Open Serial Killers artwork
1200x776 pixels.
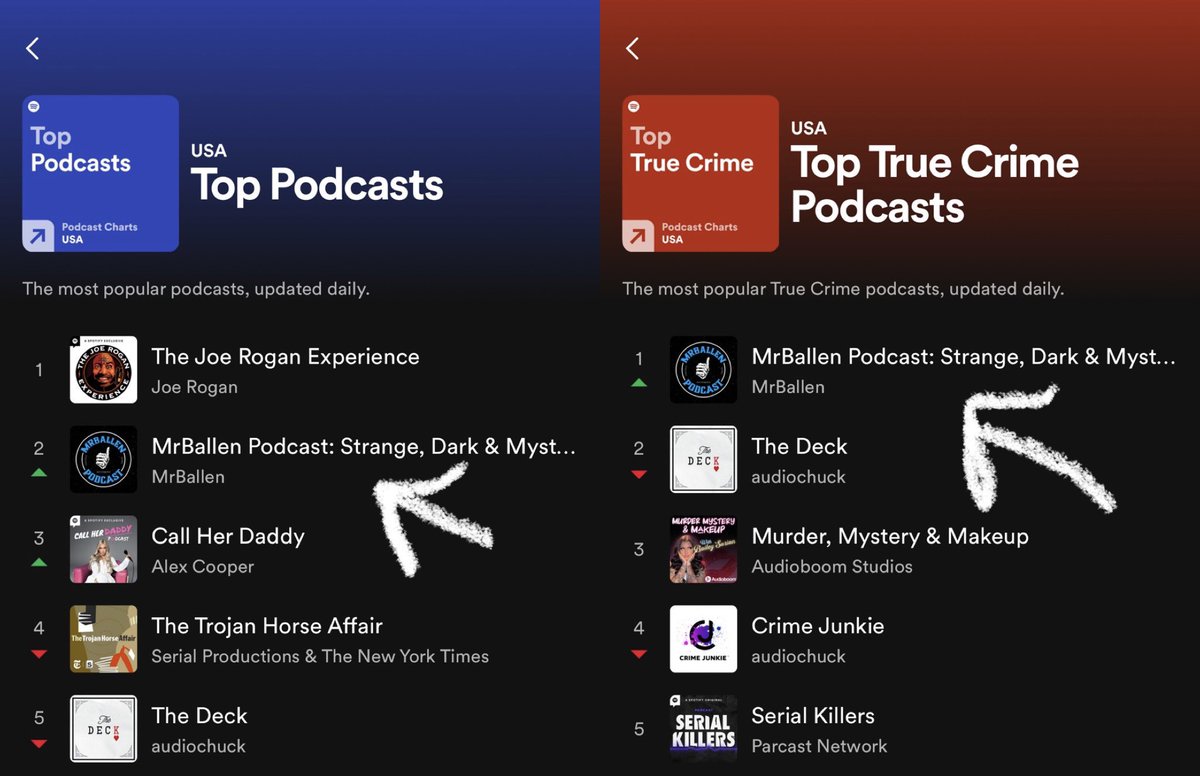[x=703, y=729]
